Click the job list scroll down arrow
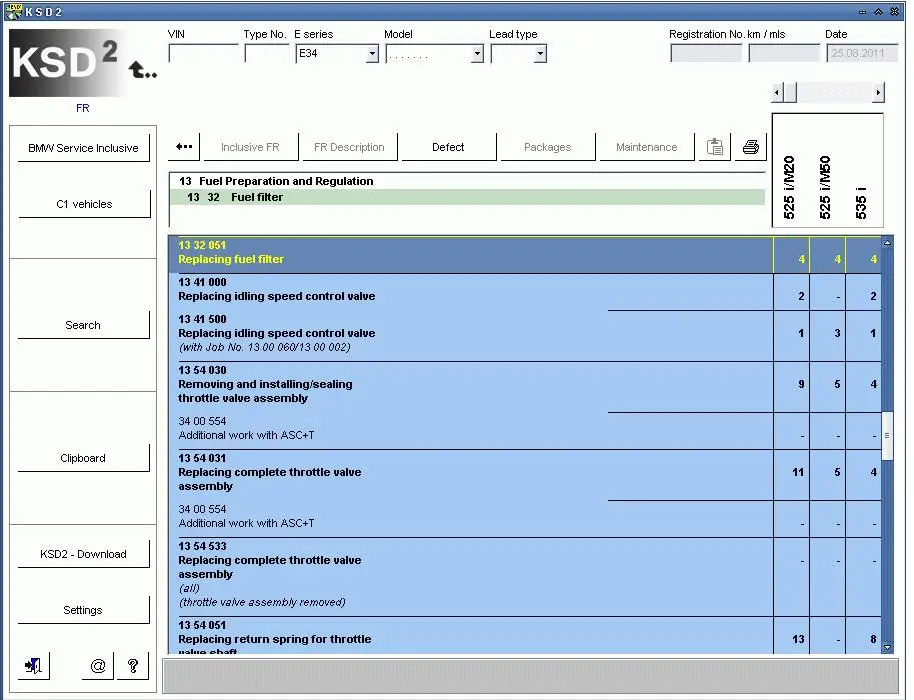This screenshot has width=914, height=700. click(x=887, y=648)
